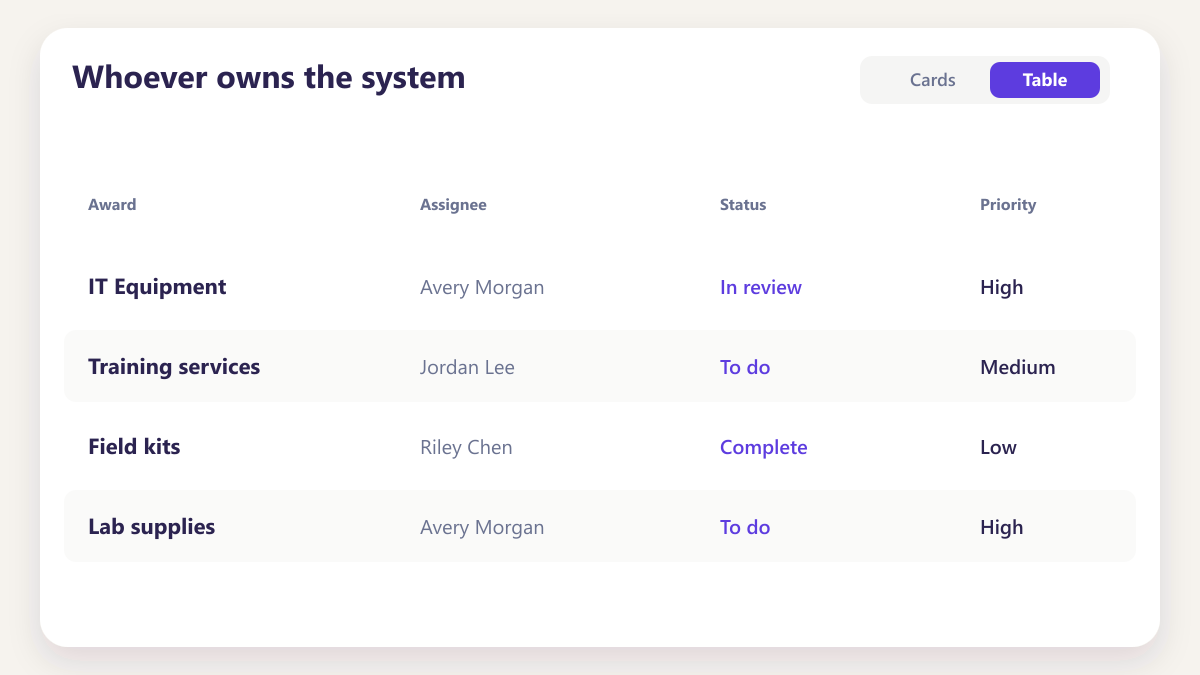1200x675 pixels.
Task: Open the Lab supplies award row
Action: [x=600, y=526]
